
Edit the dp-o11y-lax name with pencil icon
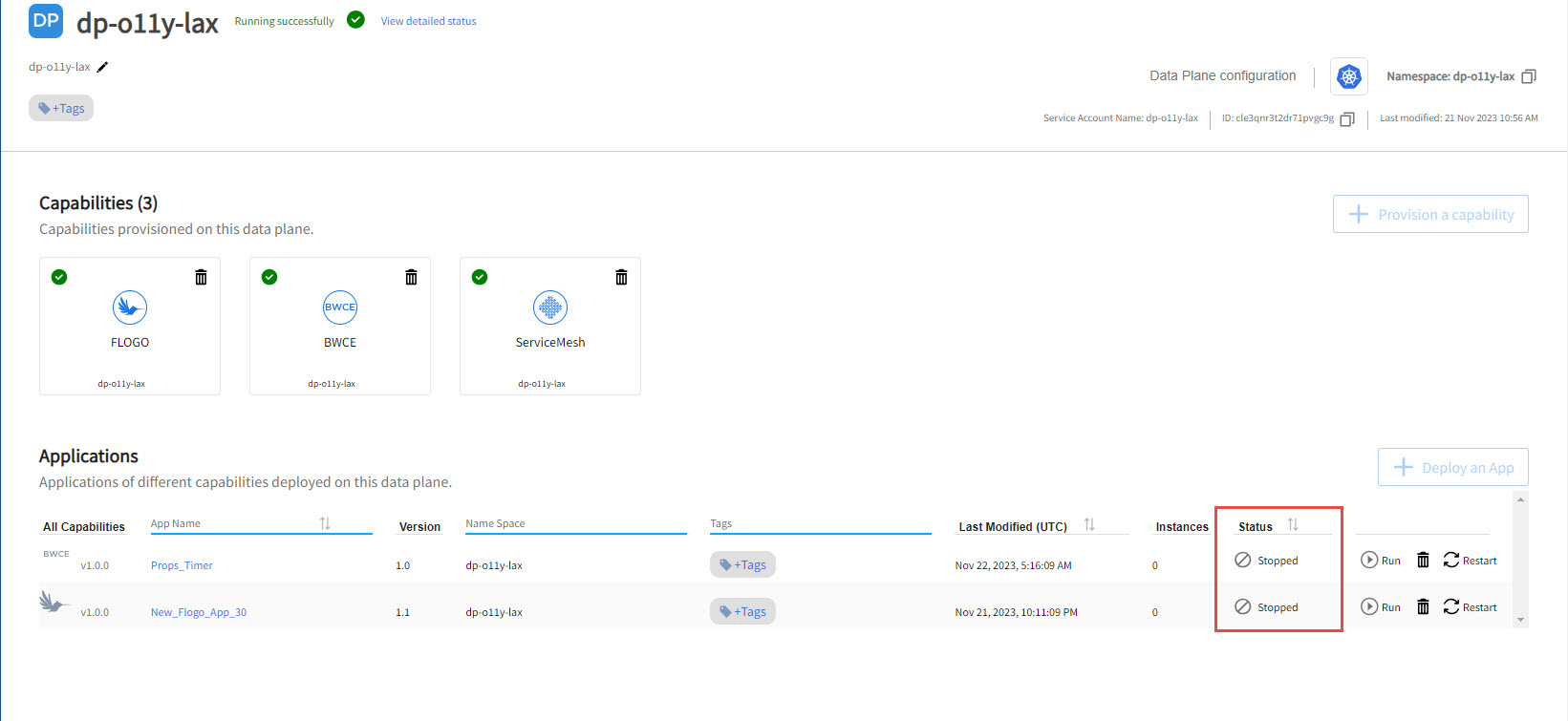103,67
